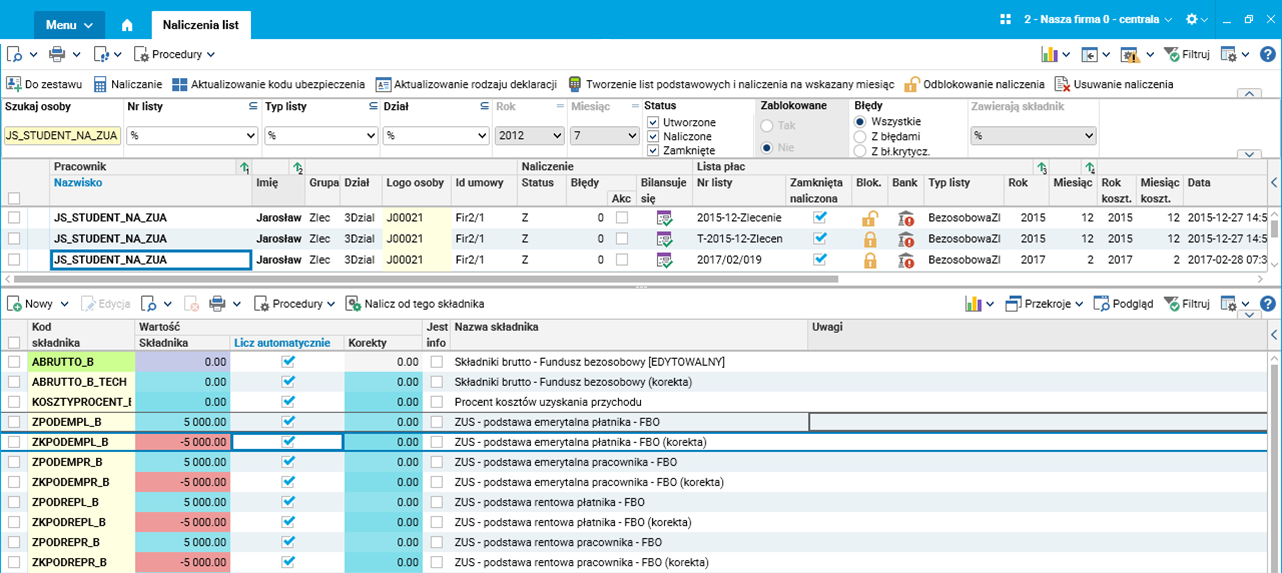Uncheck the Utworzone status checkbox

click(x=653, y=122)
